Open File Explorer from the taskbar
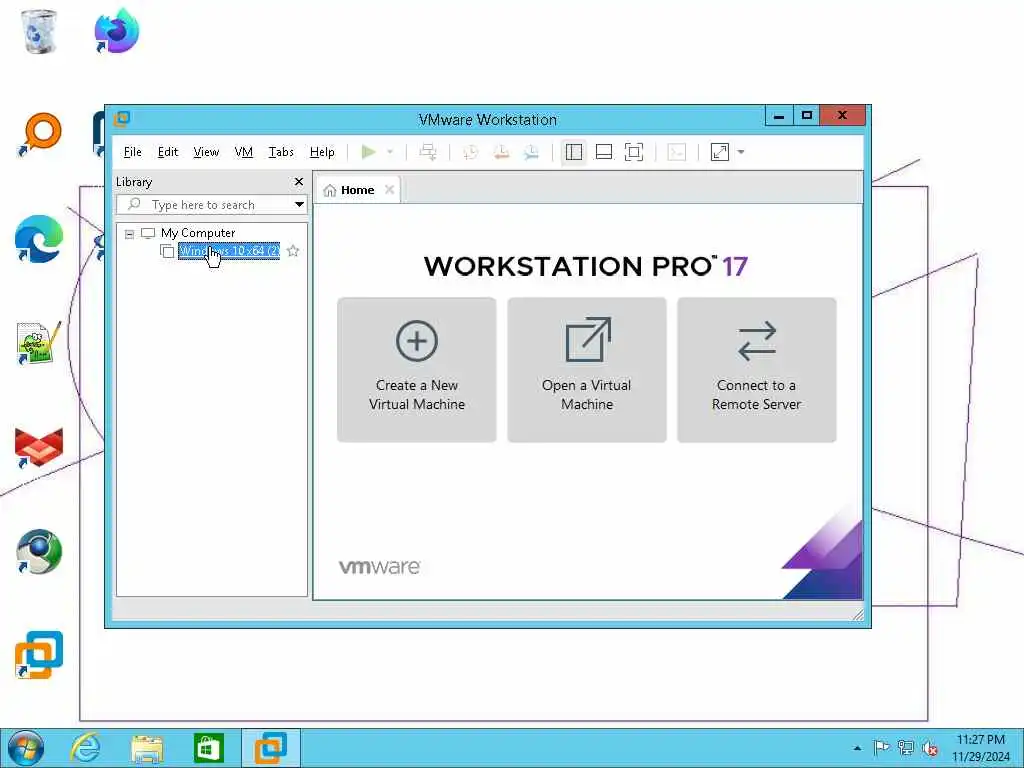Viewport: 1024px width, 768px height. (x=147, y=748)
